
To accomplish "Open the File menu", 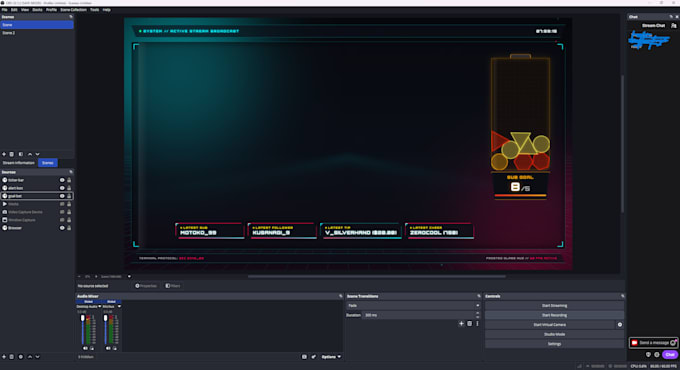I will coord(4,10).
